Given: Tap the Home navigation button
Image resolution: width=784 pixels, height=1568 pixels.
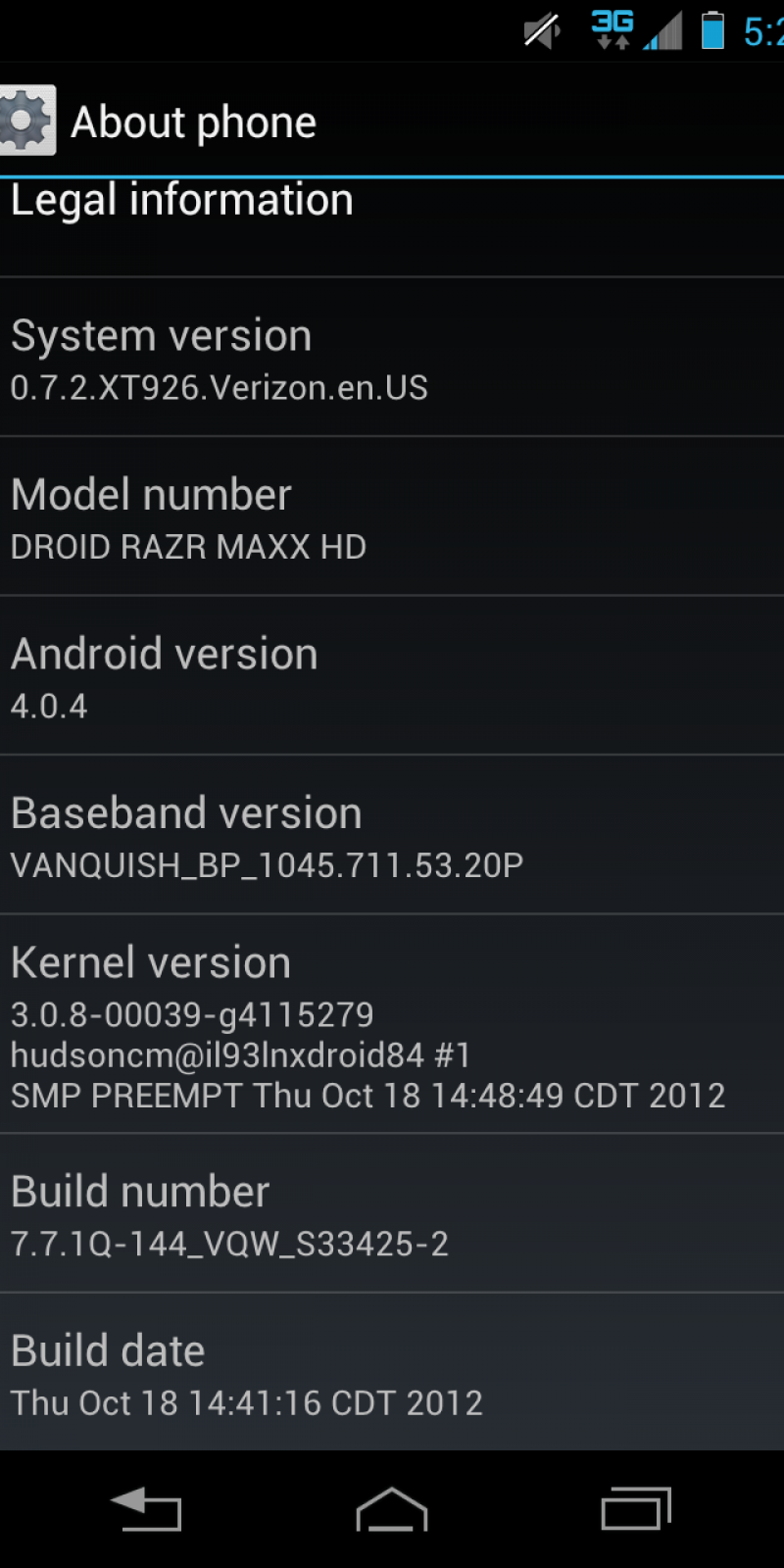Looking at the screenshot, I should point(392,1508).
